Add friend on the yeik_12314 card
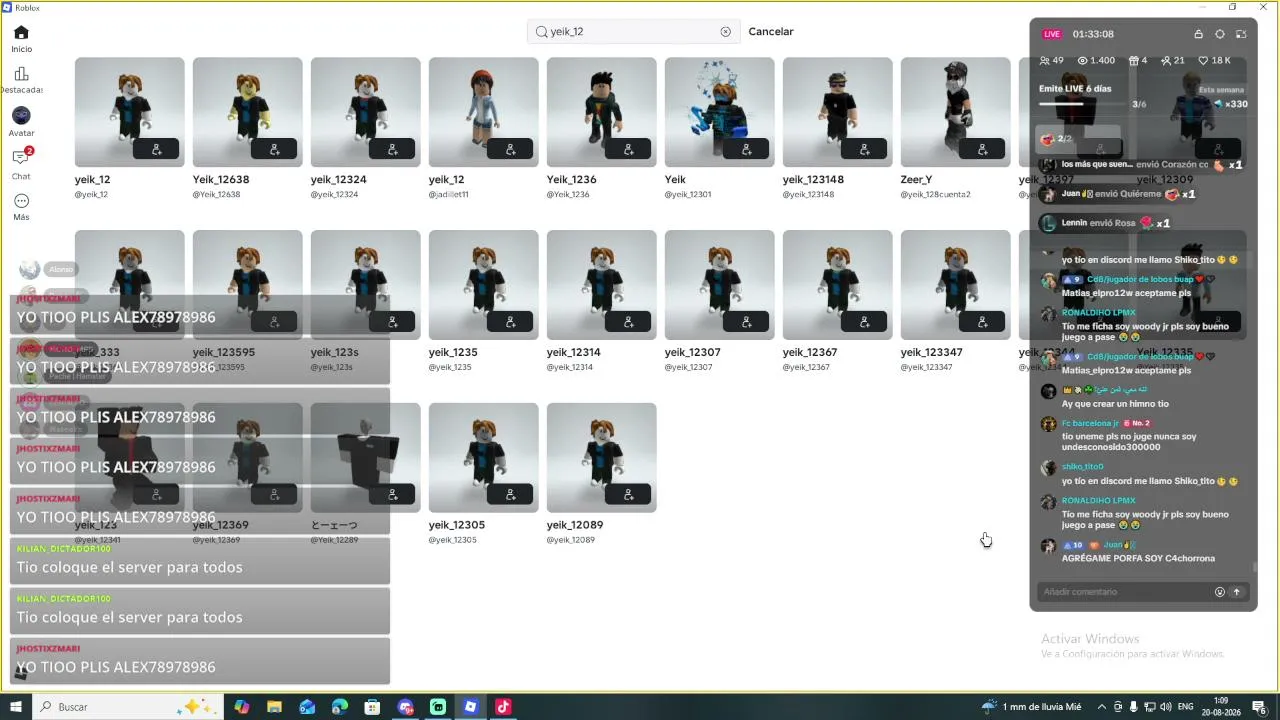The image size is (1280, 720). [628, 322]
